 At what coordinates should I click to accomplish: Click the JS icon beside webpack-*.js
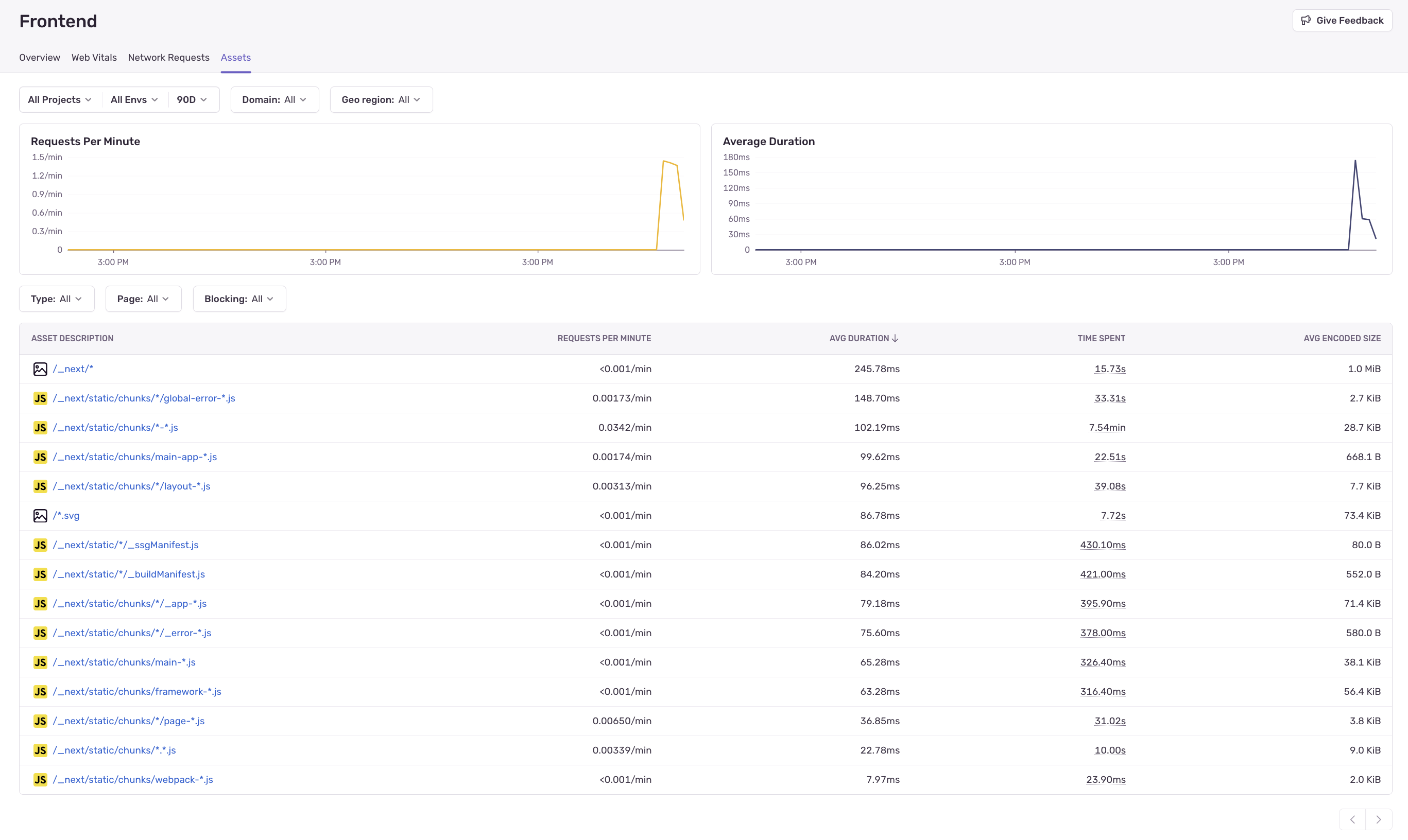[x=40, y=779]
